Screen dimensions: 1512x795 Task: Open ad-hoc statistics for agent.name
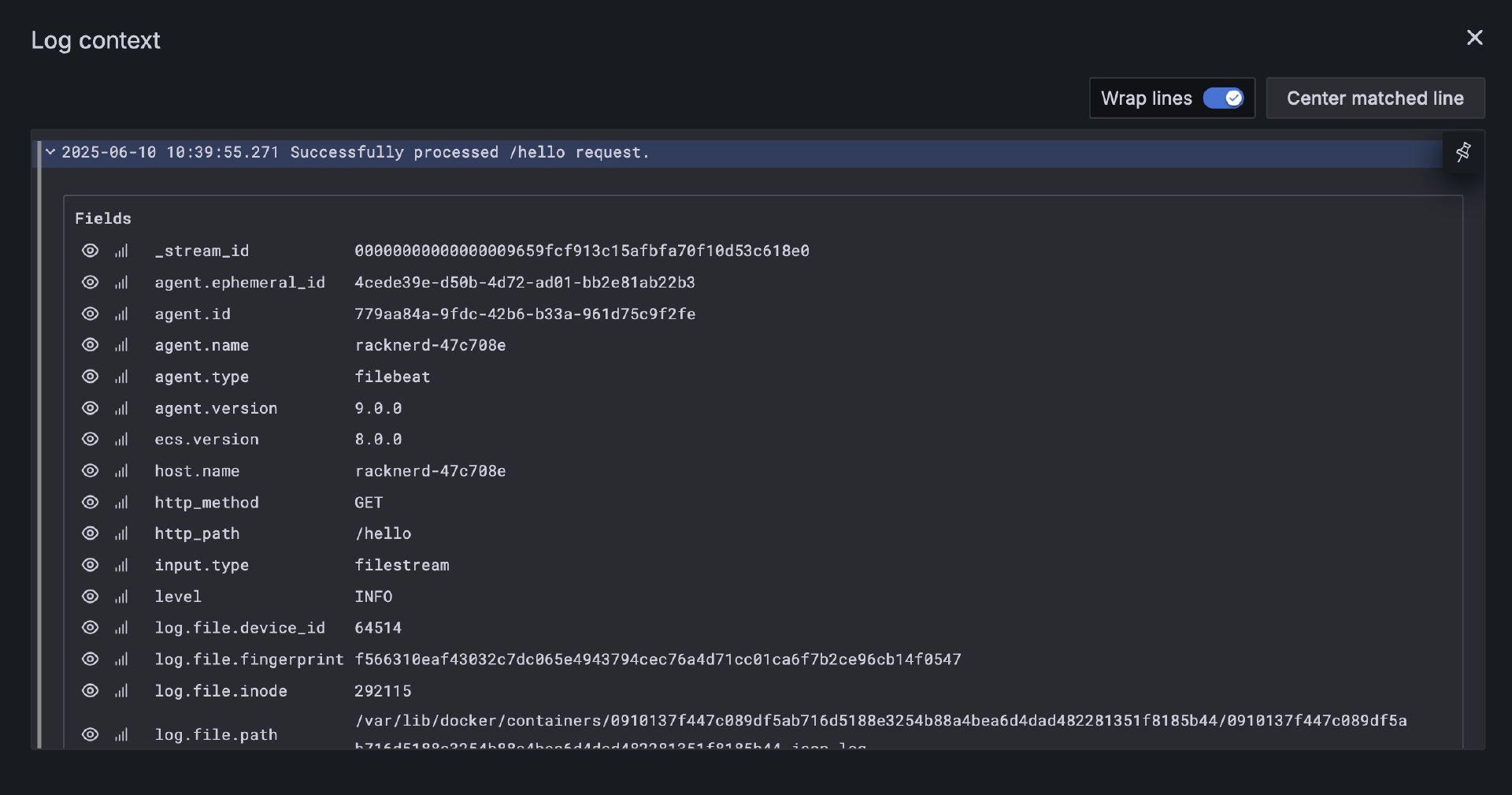click(121, 345)
